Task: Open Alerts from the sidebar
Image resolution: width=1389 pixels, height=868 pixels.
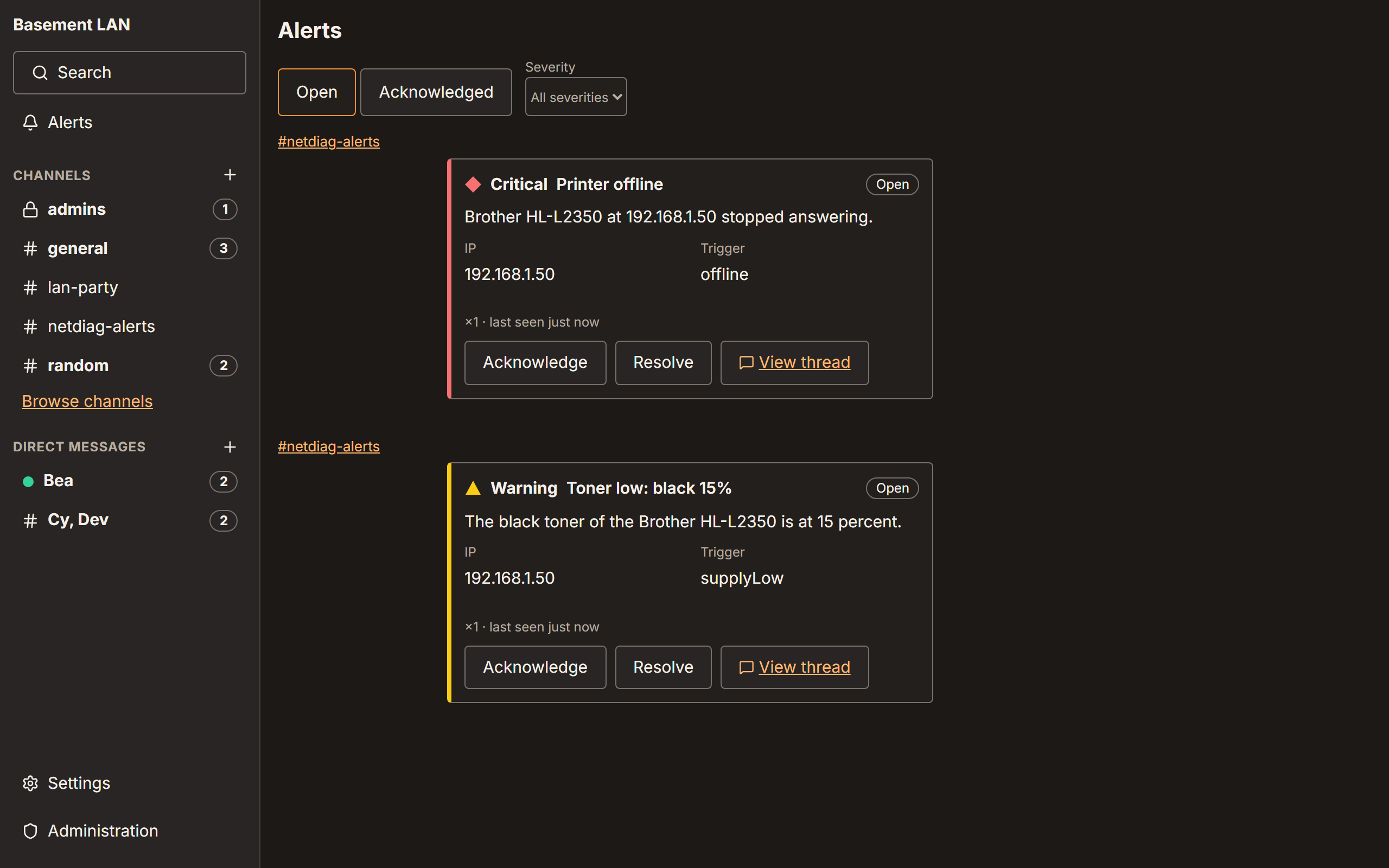Action: (129, 122)
